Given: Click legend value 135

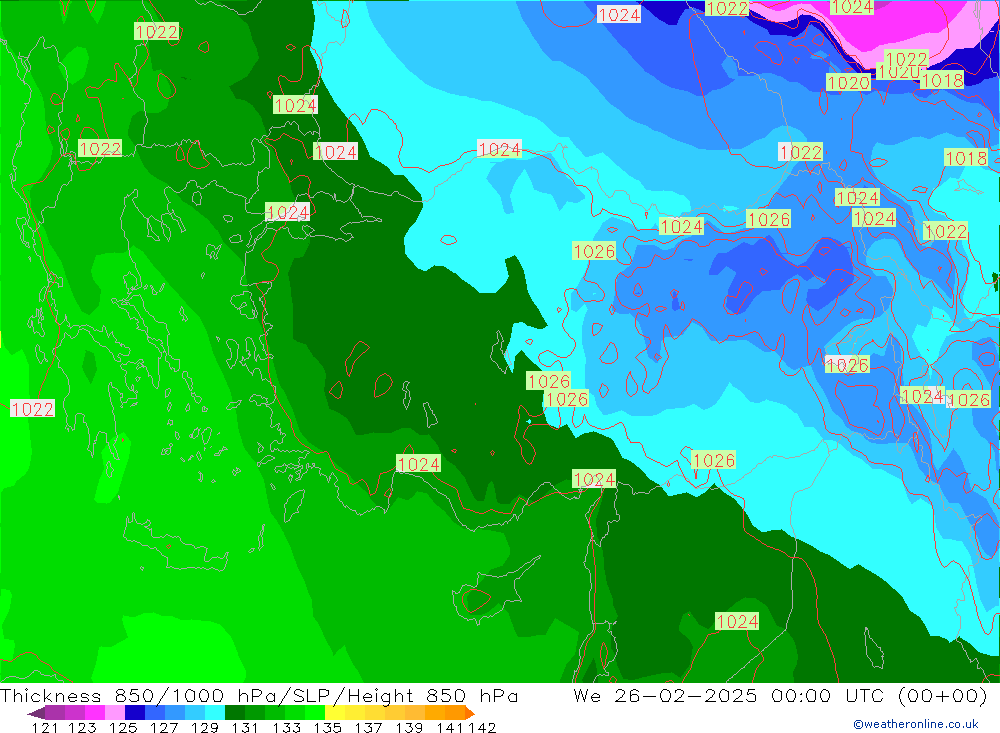Looking at the screenshot, I should click(x=327, y=727).
